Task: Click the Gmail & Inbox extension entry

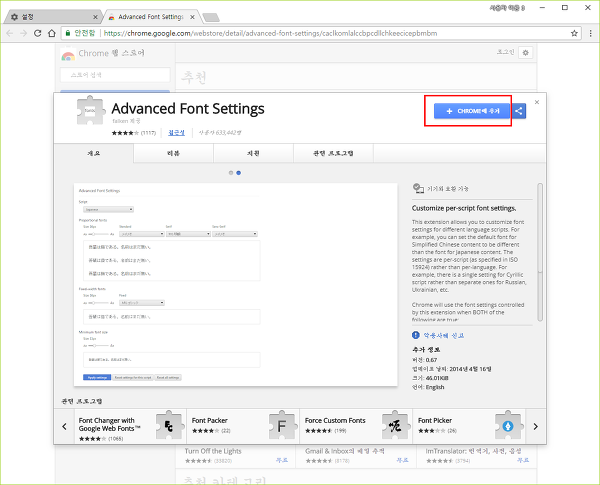Action: pyautogui.click(x=344, y=451)
